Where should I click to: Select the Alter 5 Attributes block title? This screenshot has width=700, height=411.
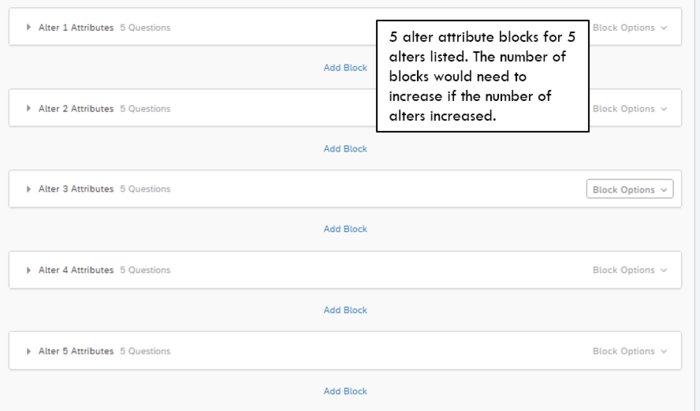76,351
